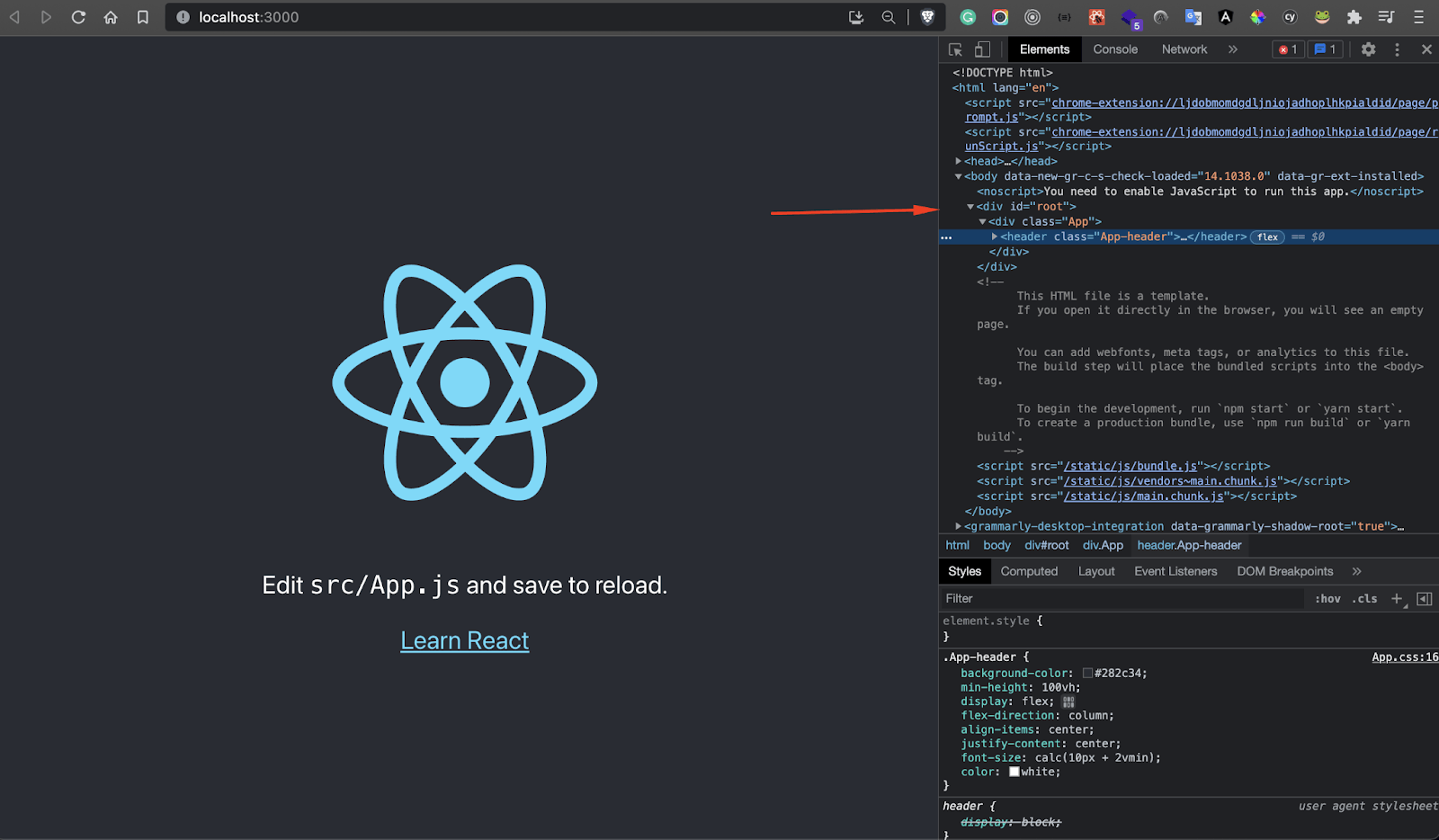Switch to the Computed tab
The width and height of the screenshot is (1439, 840).
click(1029, 571)
